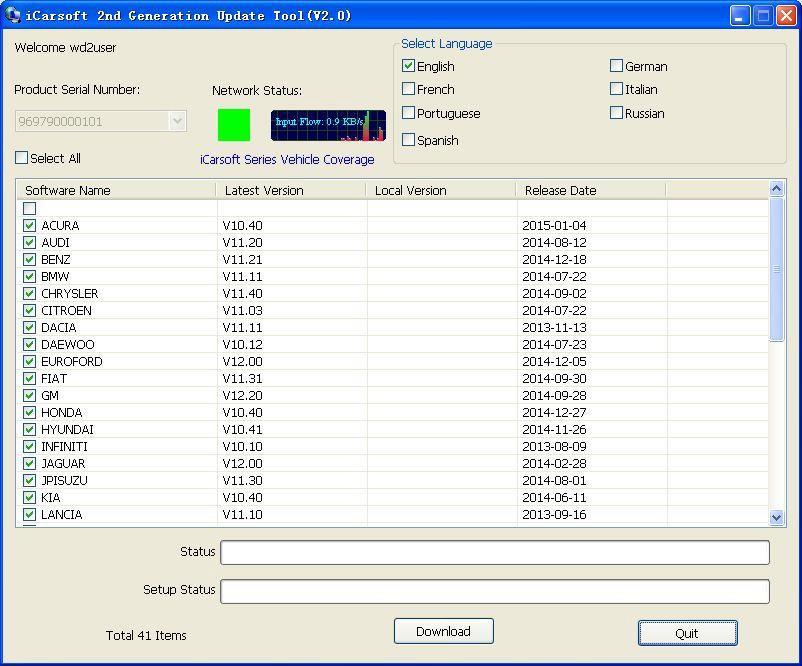The height and width of the screenshot is (666, 802).
Task: Select the FIAT version V11.31 cell
Action: (x=242, y=379)
